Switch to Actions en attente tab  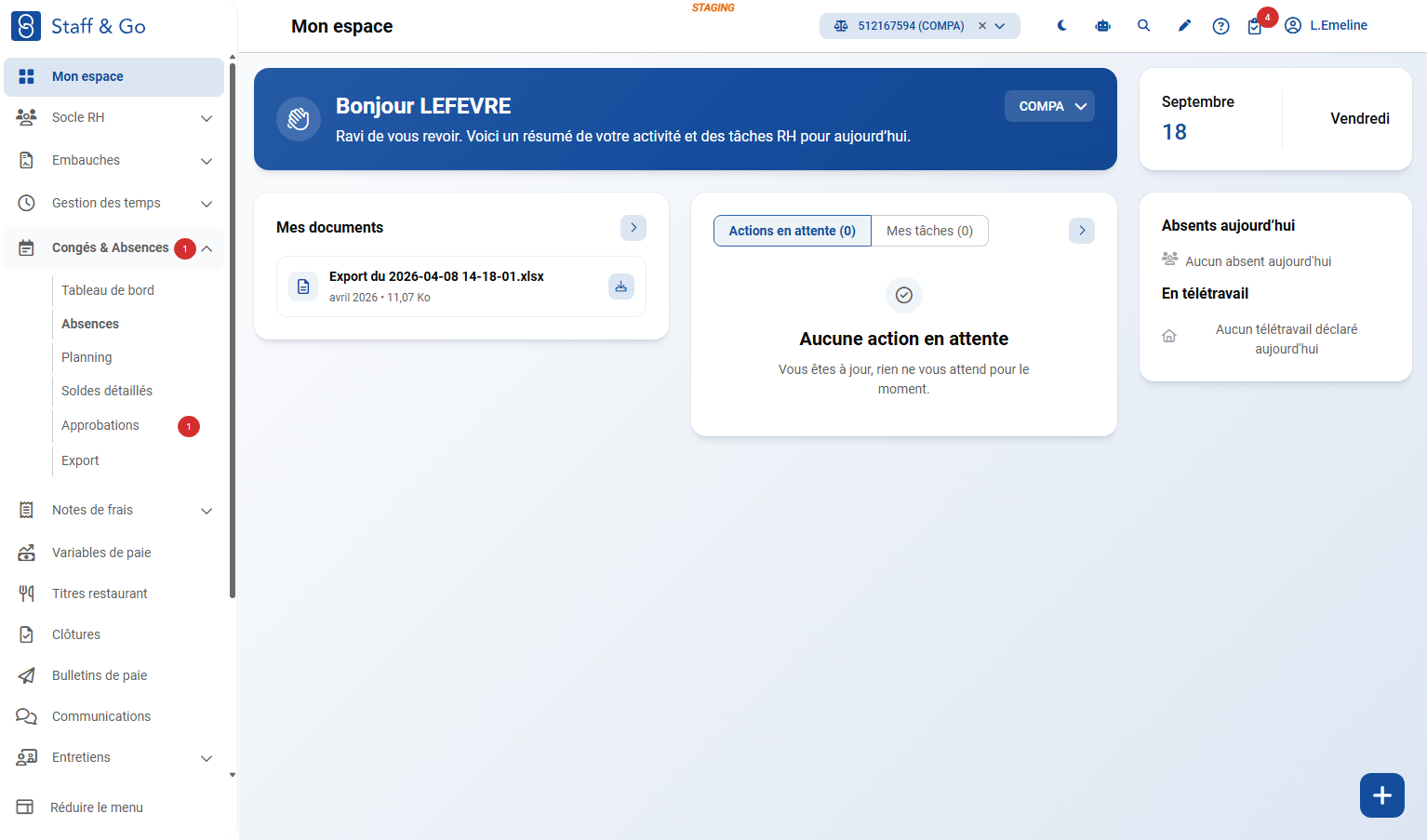pos(792,231)
